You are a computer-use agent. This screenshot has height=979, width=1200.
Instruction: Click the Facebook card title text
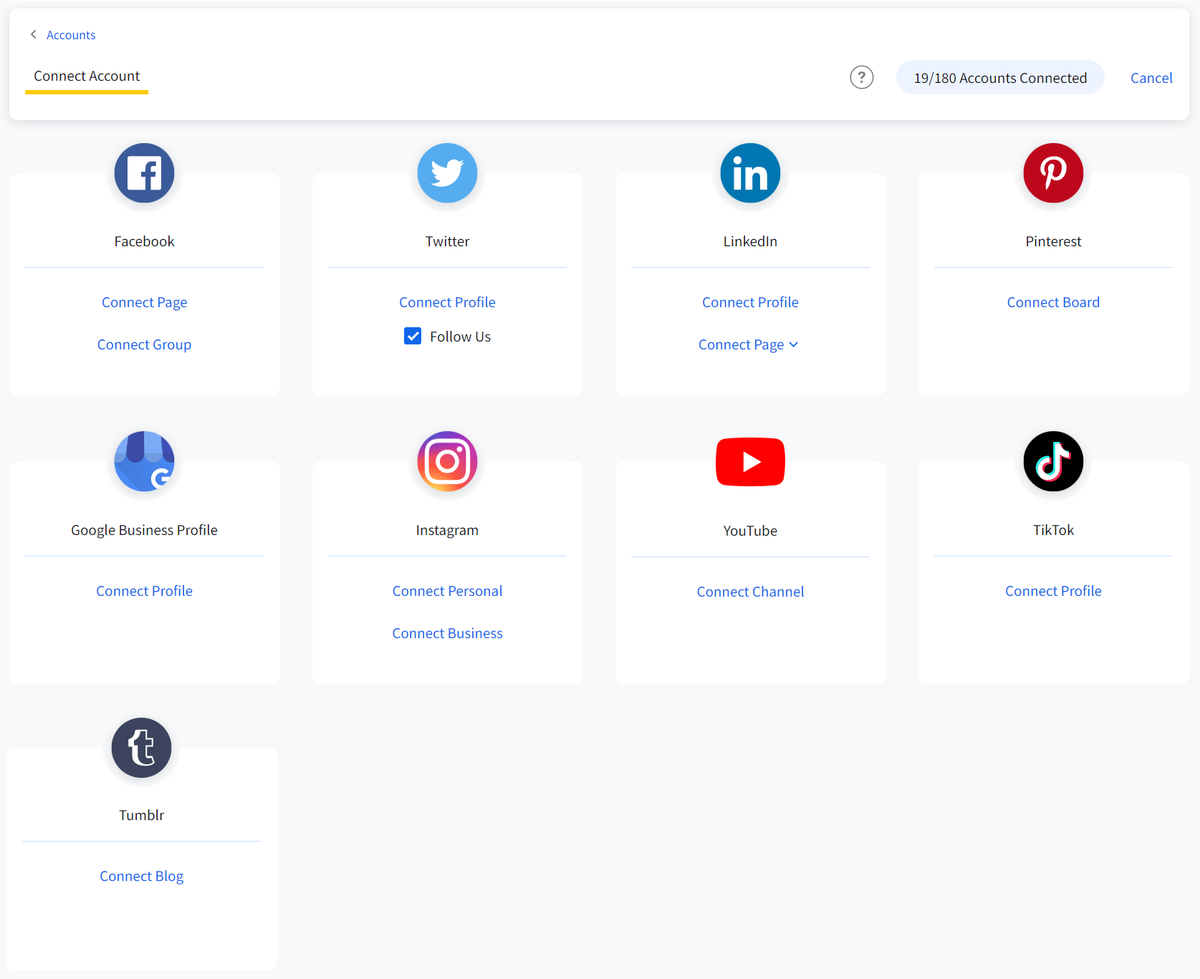(144, 241)
